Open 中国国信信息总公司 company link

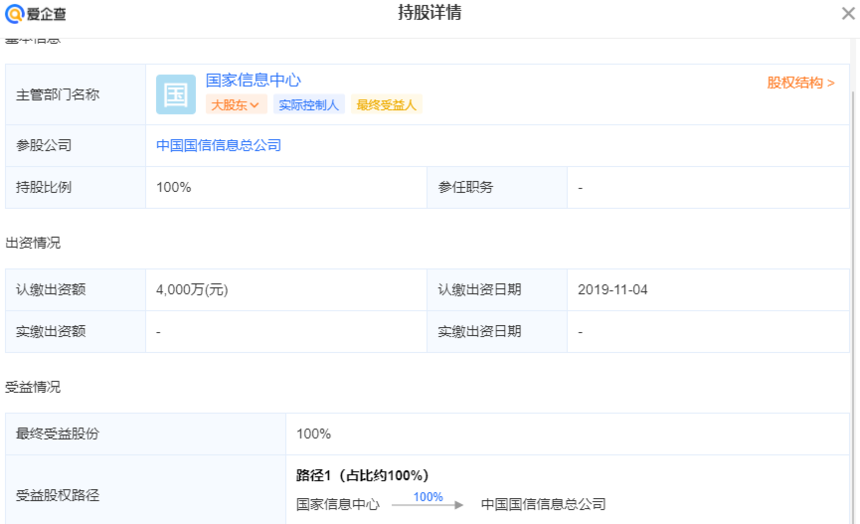219,145
